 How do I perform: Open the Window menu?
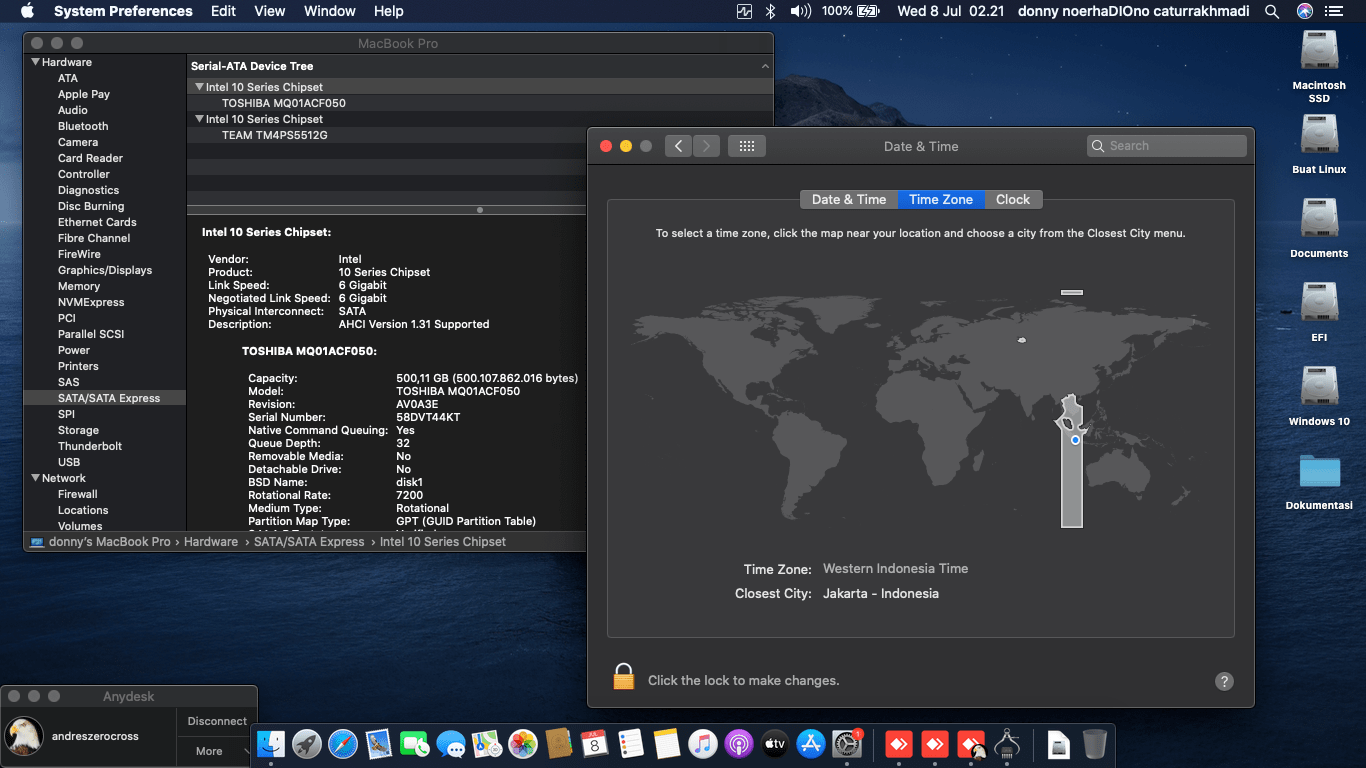click(x=329, y=11)
